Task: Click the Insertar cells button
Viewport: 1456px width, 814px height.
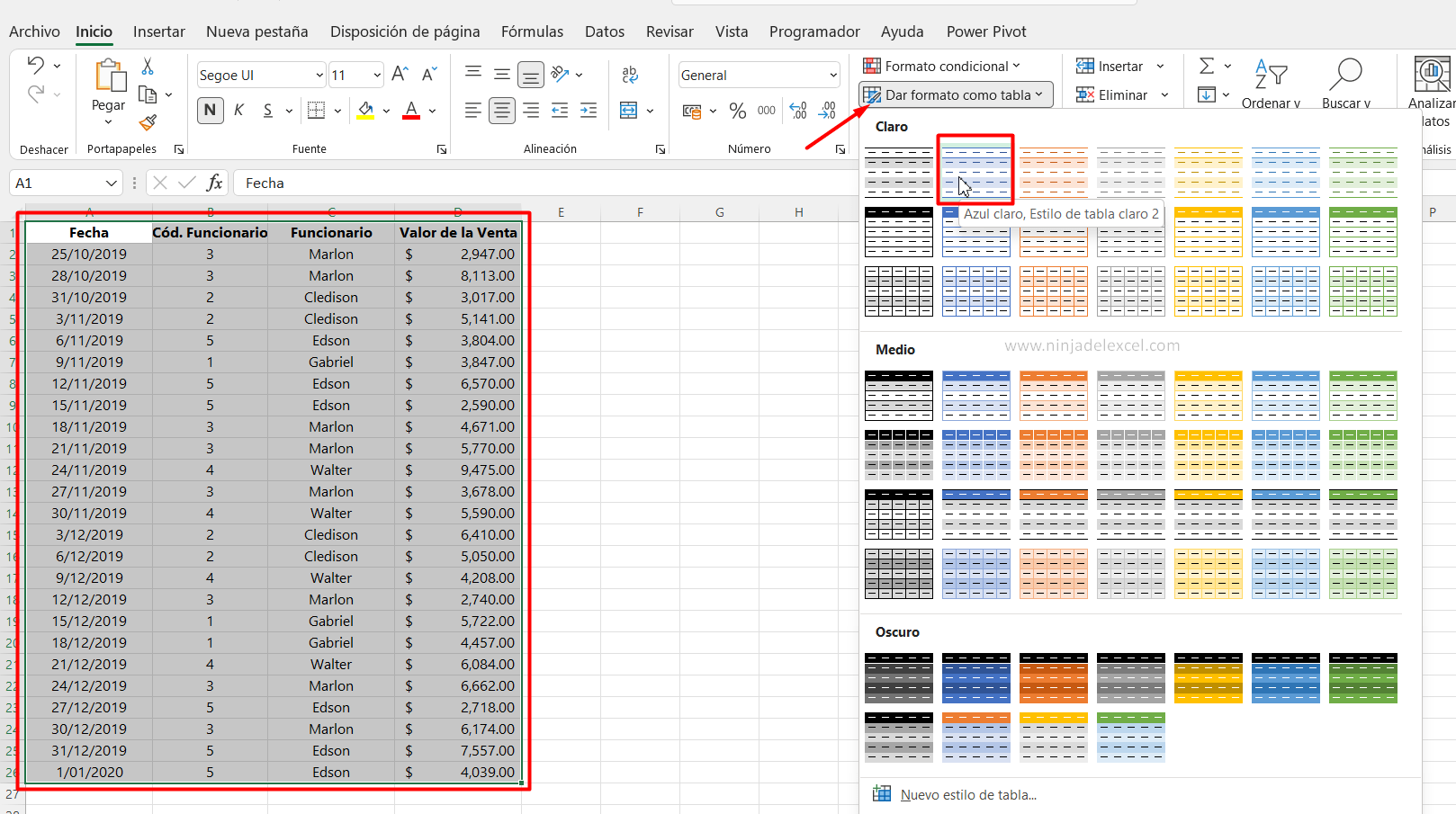Action: 1110,66
